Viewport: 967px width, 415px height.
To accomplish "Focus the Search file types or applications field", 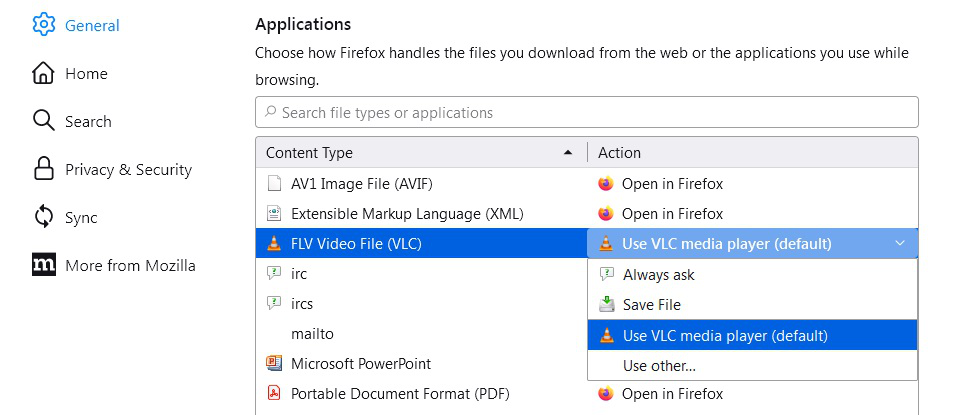I will [586, 112].
